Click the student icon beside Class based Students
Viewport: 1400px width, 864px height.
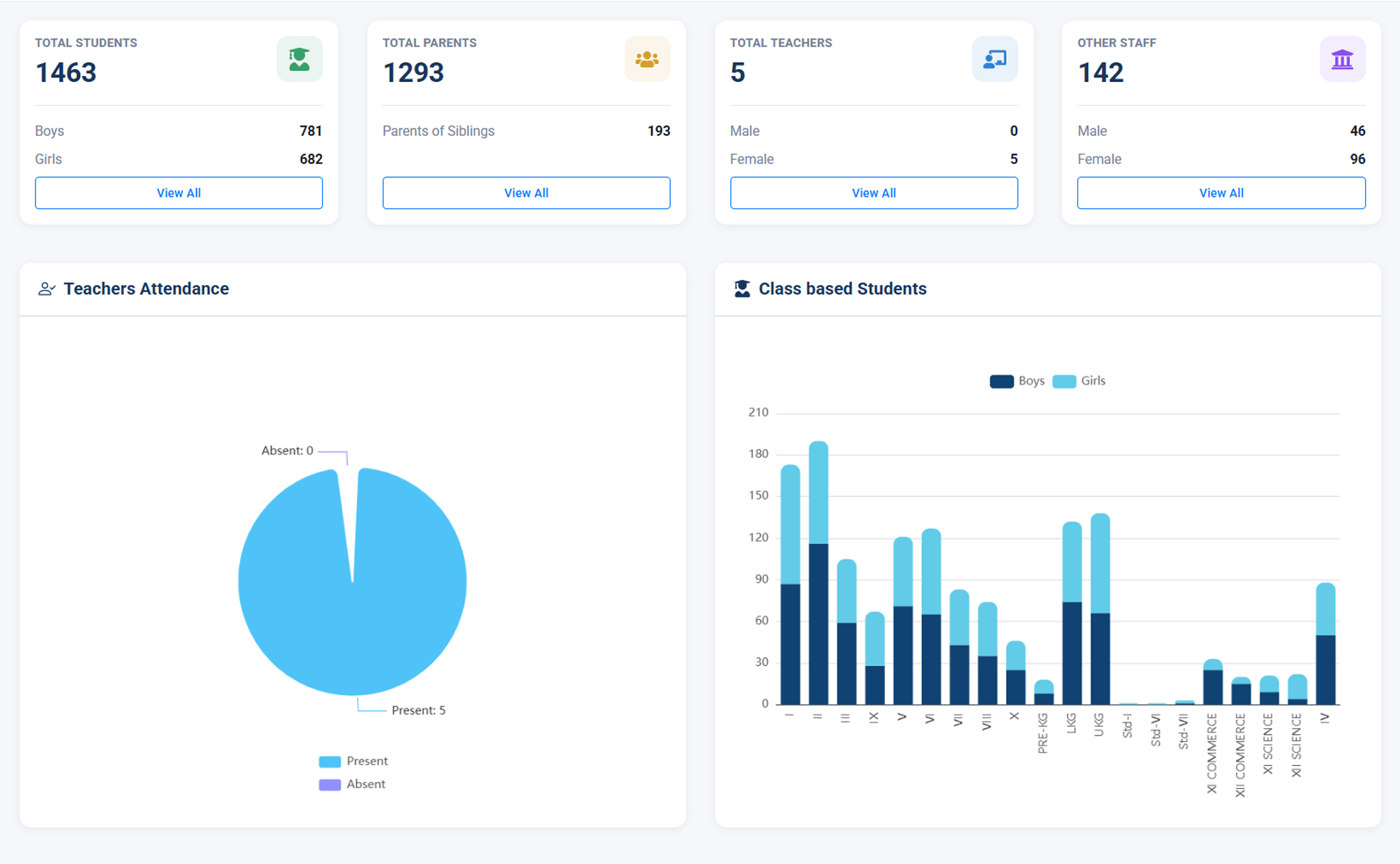[742, 289]
